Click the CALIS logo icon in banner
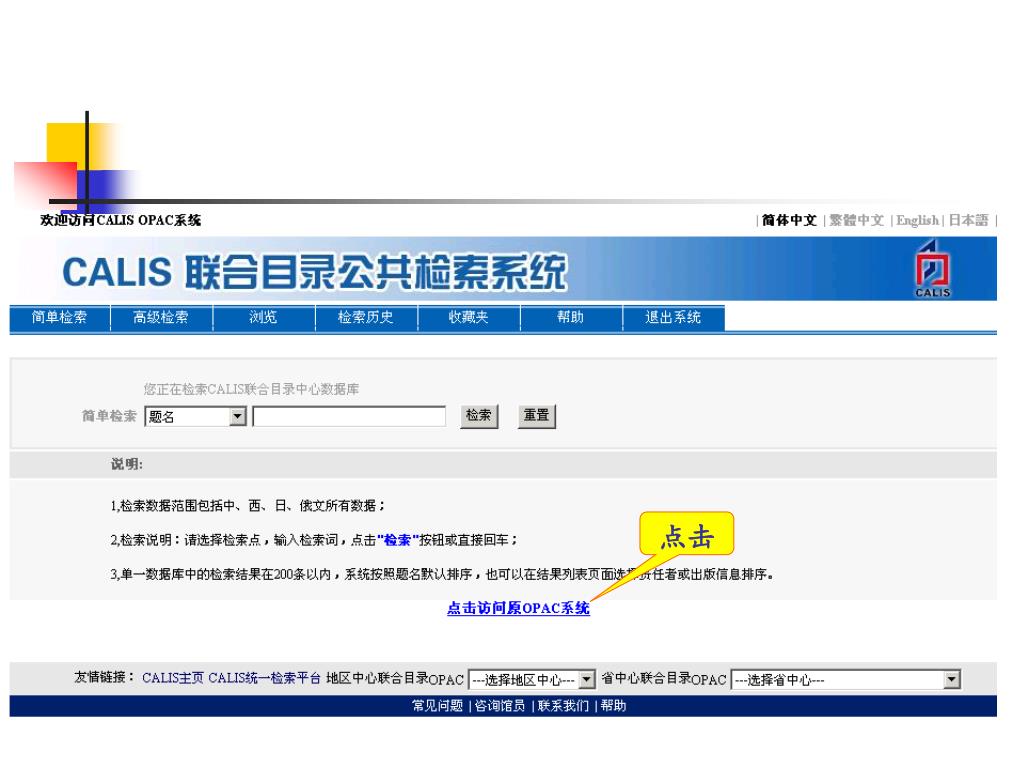The image size is (1024, 768). pos(932,268)
